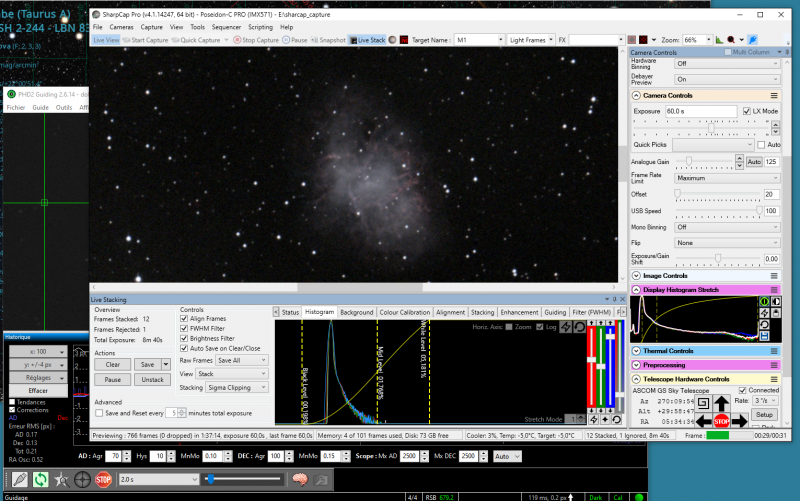Viewport: 800px width, 501px height.
Task: Open the Stacking Sigma Clipping dropdown
Action: [237, 388]
